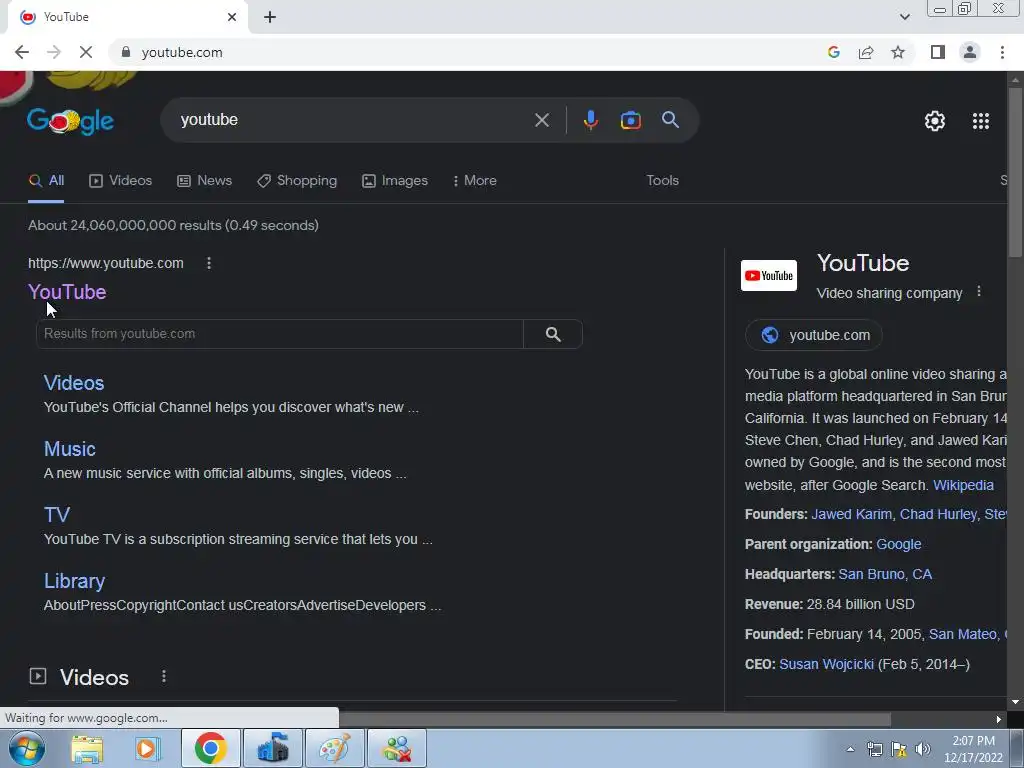Close the YouTube tab
Viewport: 1024px width, 768px height.
click(232, 17)
